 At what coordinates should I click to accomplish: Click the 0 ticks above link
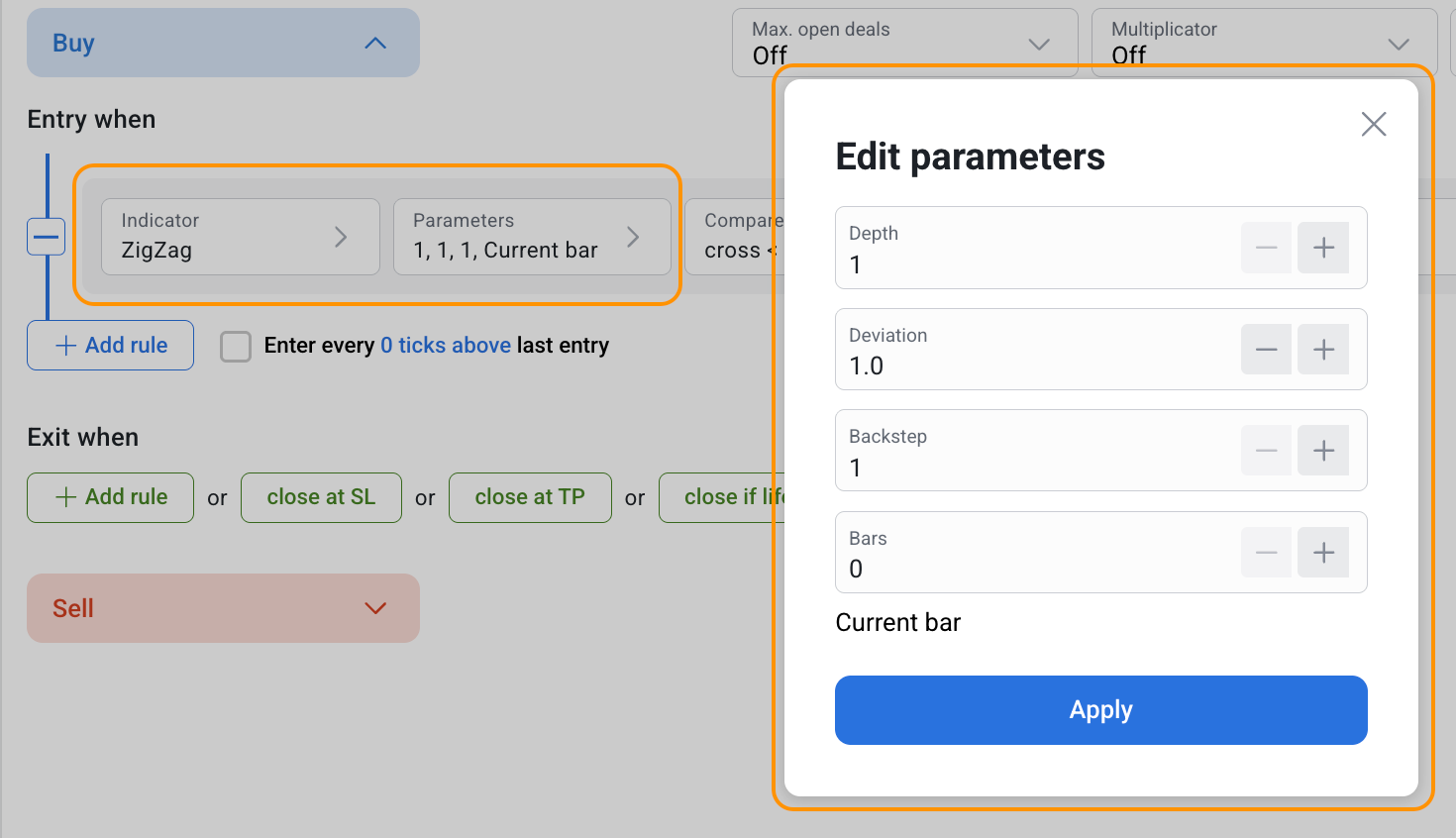[x=445, y=346]
